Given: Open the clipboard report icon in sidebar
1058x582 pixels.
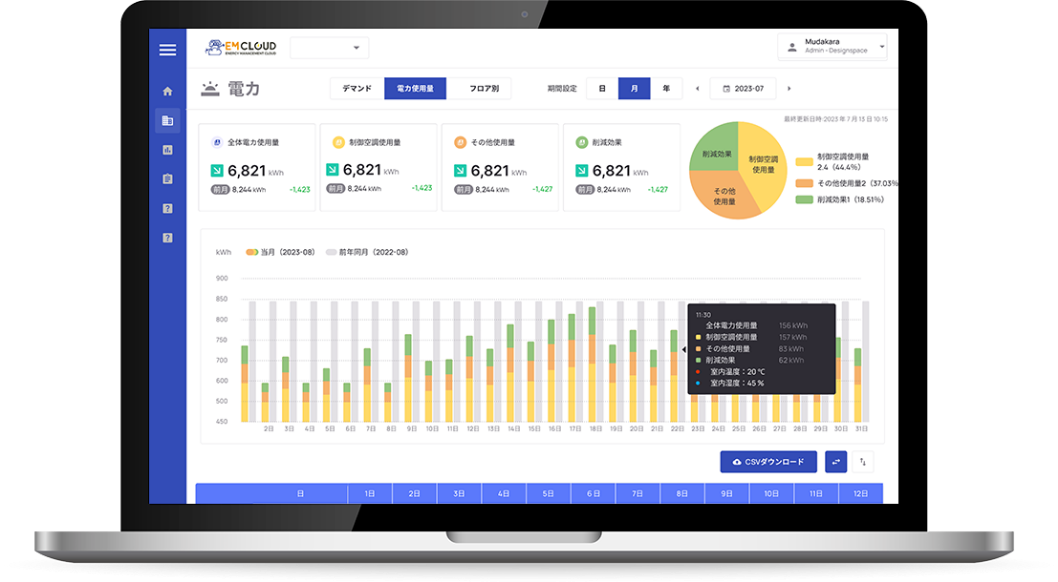Looking at the screenshot, I should coord(167,179).
